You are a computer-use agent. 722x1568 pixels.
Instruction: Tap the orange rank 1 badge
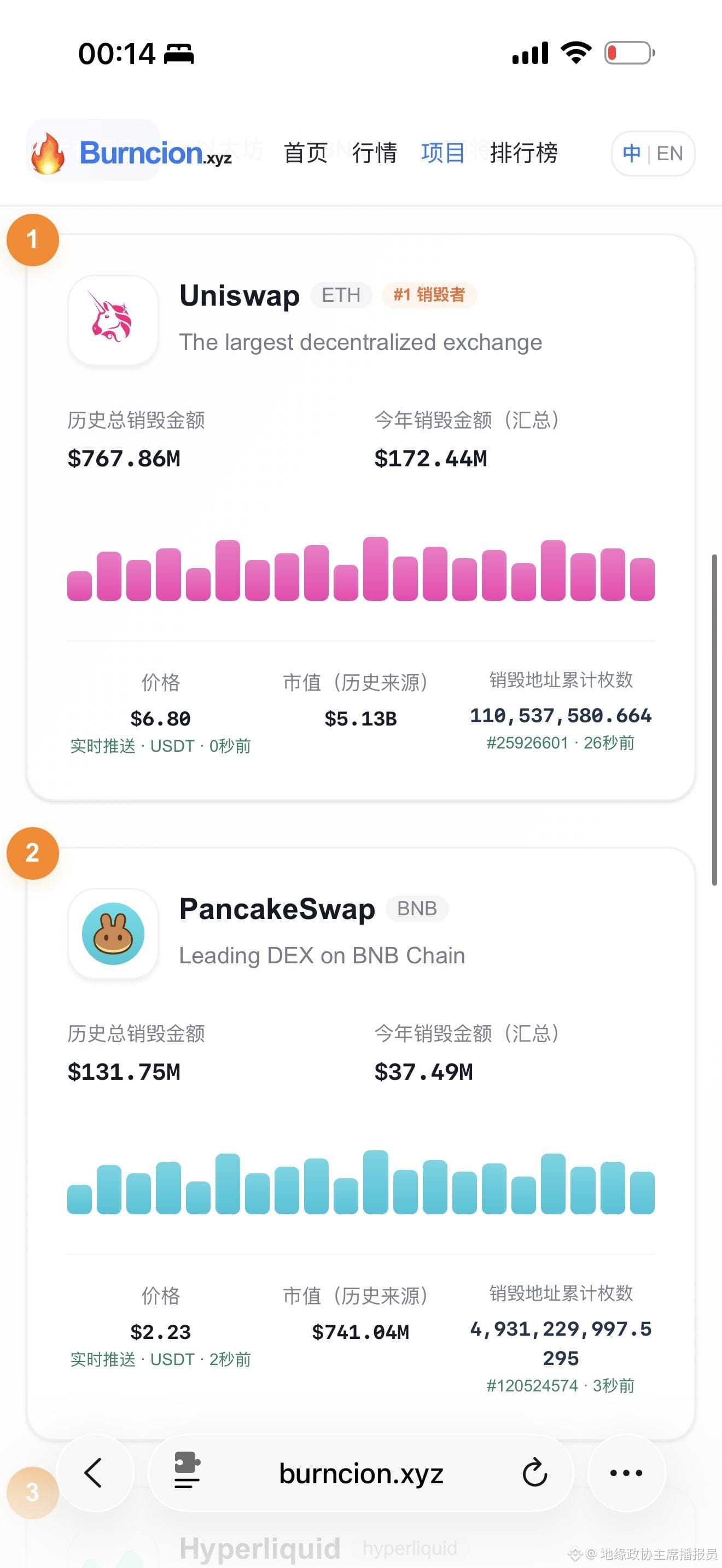pos(33,240)
